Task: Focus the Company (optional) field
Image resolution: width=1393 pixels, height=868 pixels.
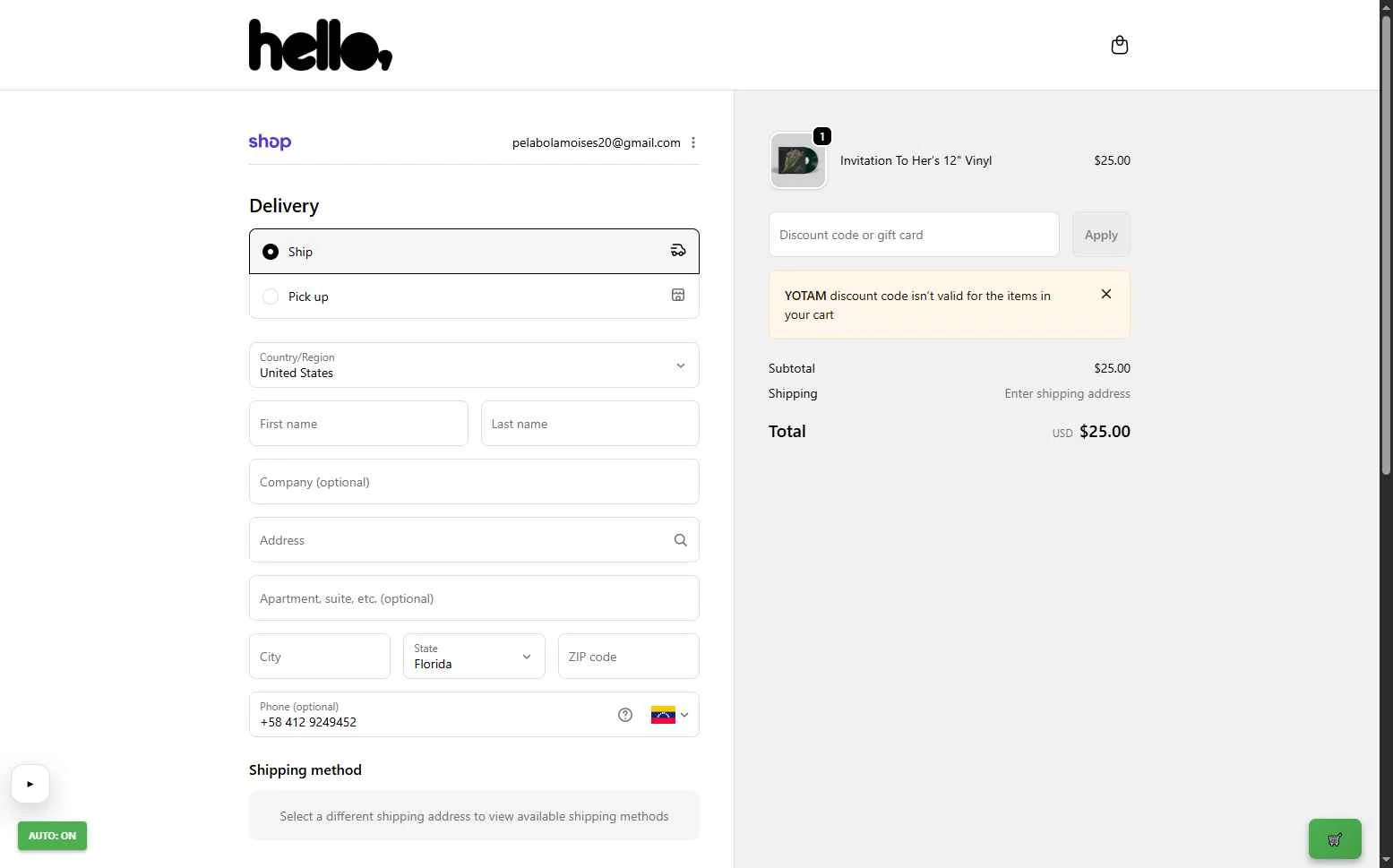Action: [x=474, y=481]
